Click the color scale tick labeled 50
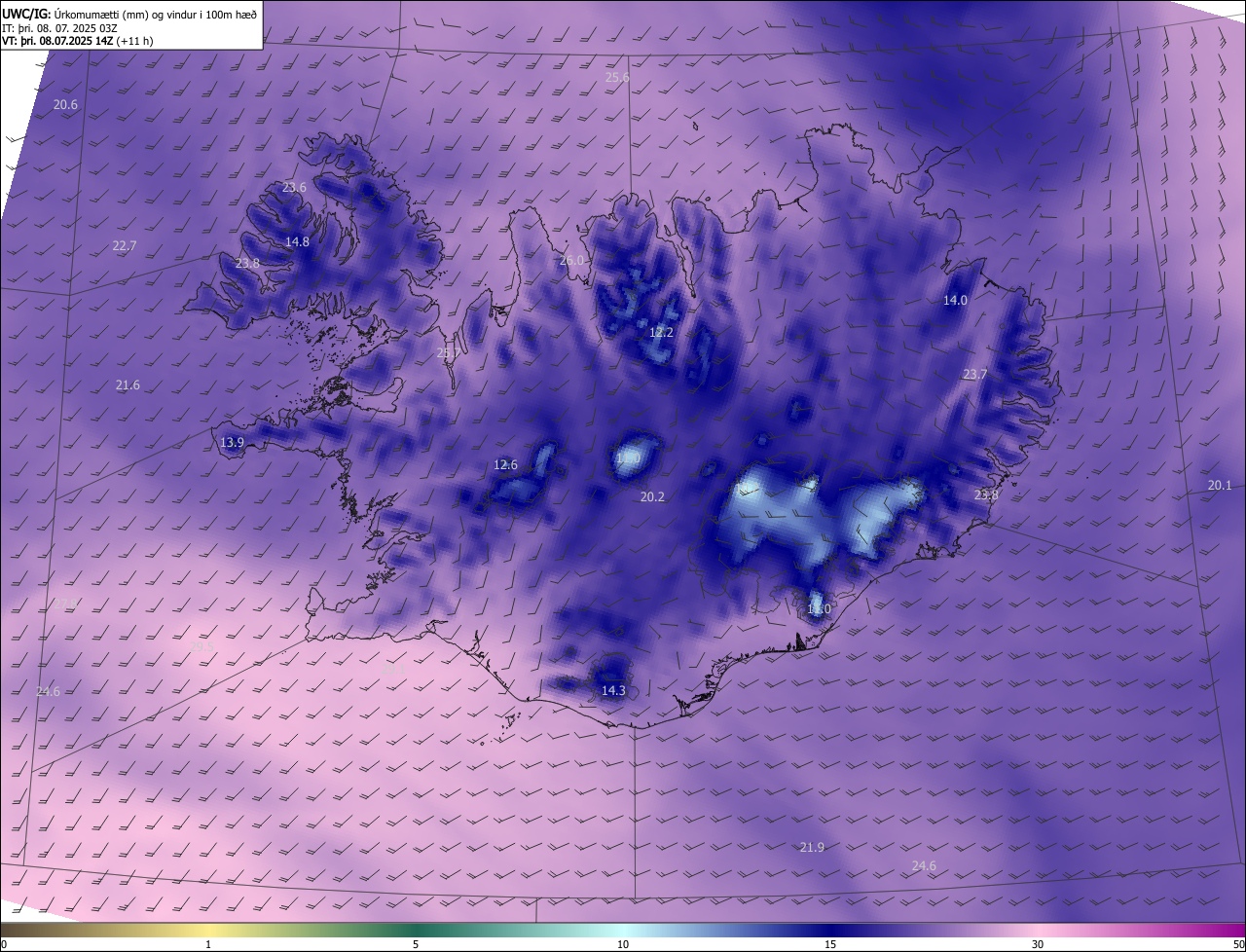The height and width of the screenshot is (952, 1246). [1238, 945]
